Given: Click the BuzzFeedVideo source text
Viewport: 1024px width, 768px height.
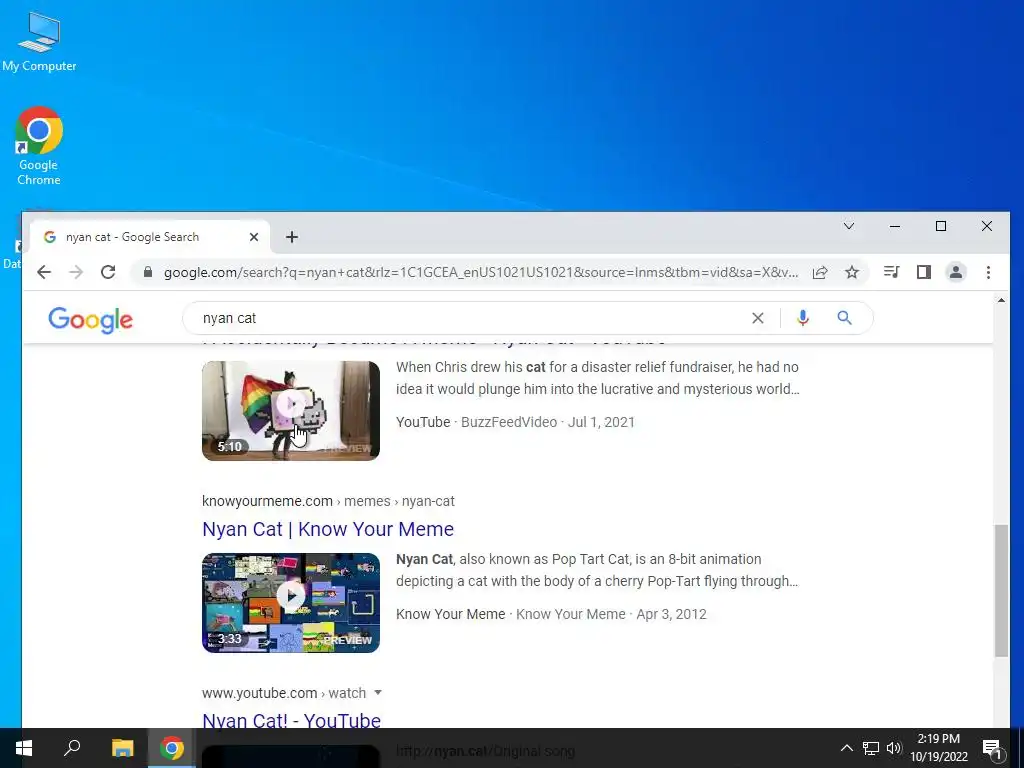Looking at the screenshot, I should tap(509, 422).
